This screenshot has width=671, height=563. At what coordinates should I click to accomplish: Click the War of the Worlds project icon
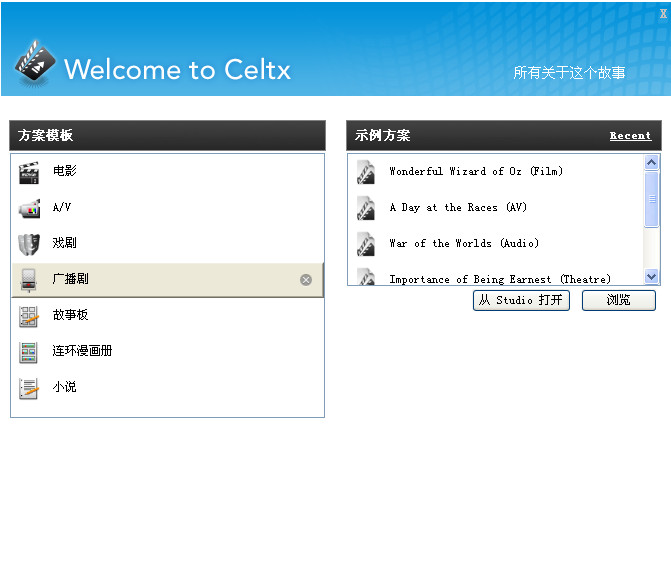(366, 244)
